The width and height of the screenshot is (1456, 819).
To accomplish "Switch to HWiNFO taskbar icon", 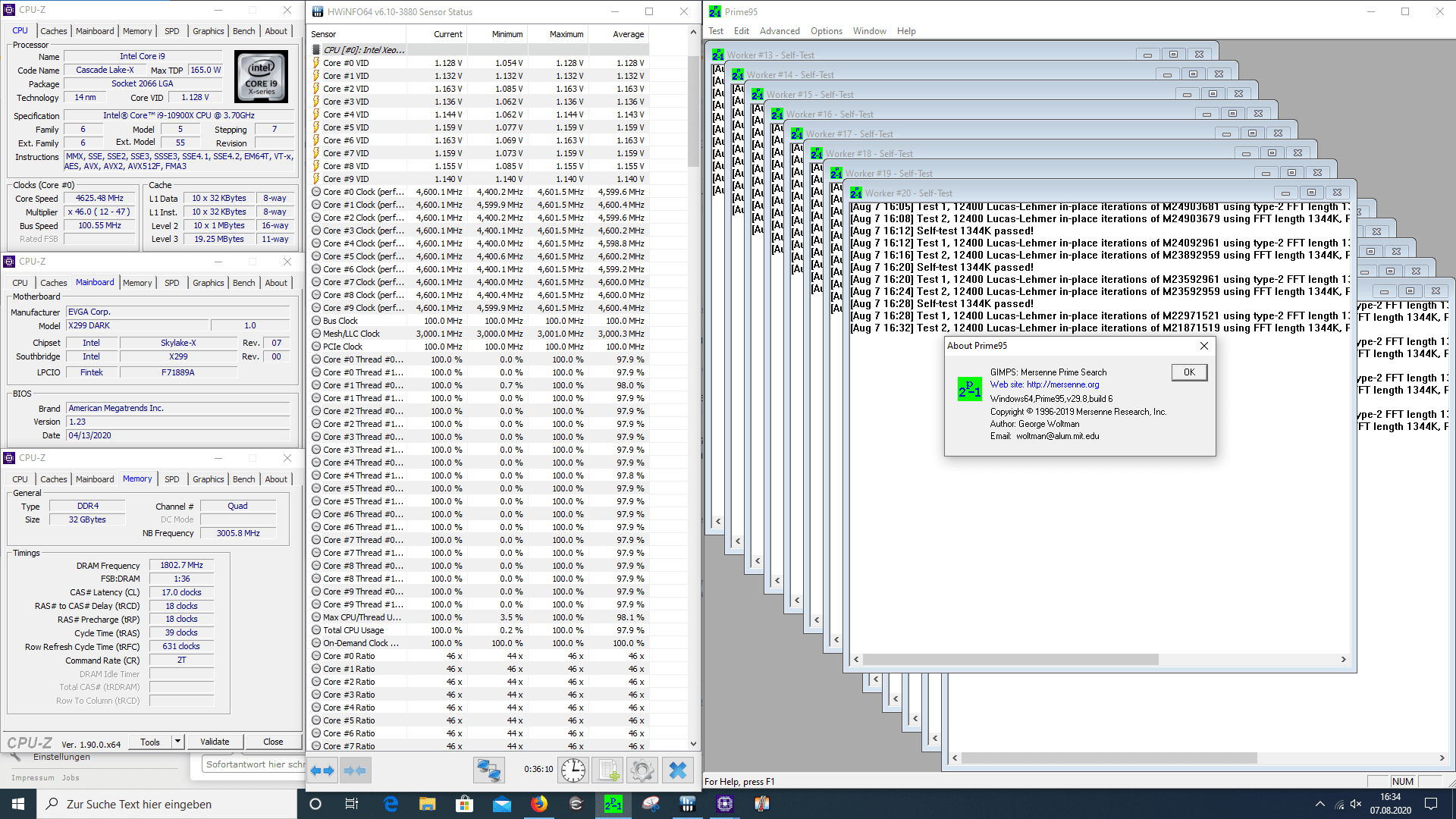I will pyautogui.click(x=688, y=804).
